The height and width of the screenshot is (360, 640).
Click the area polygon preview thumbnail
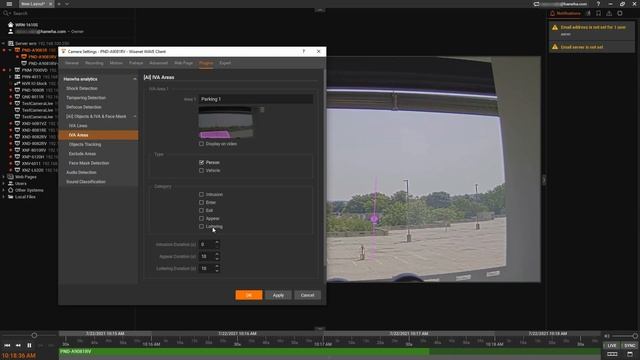225,122
